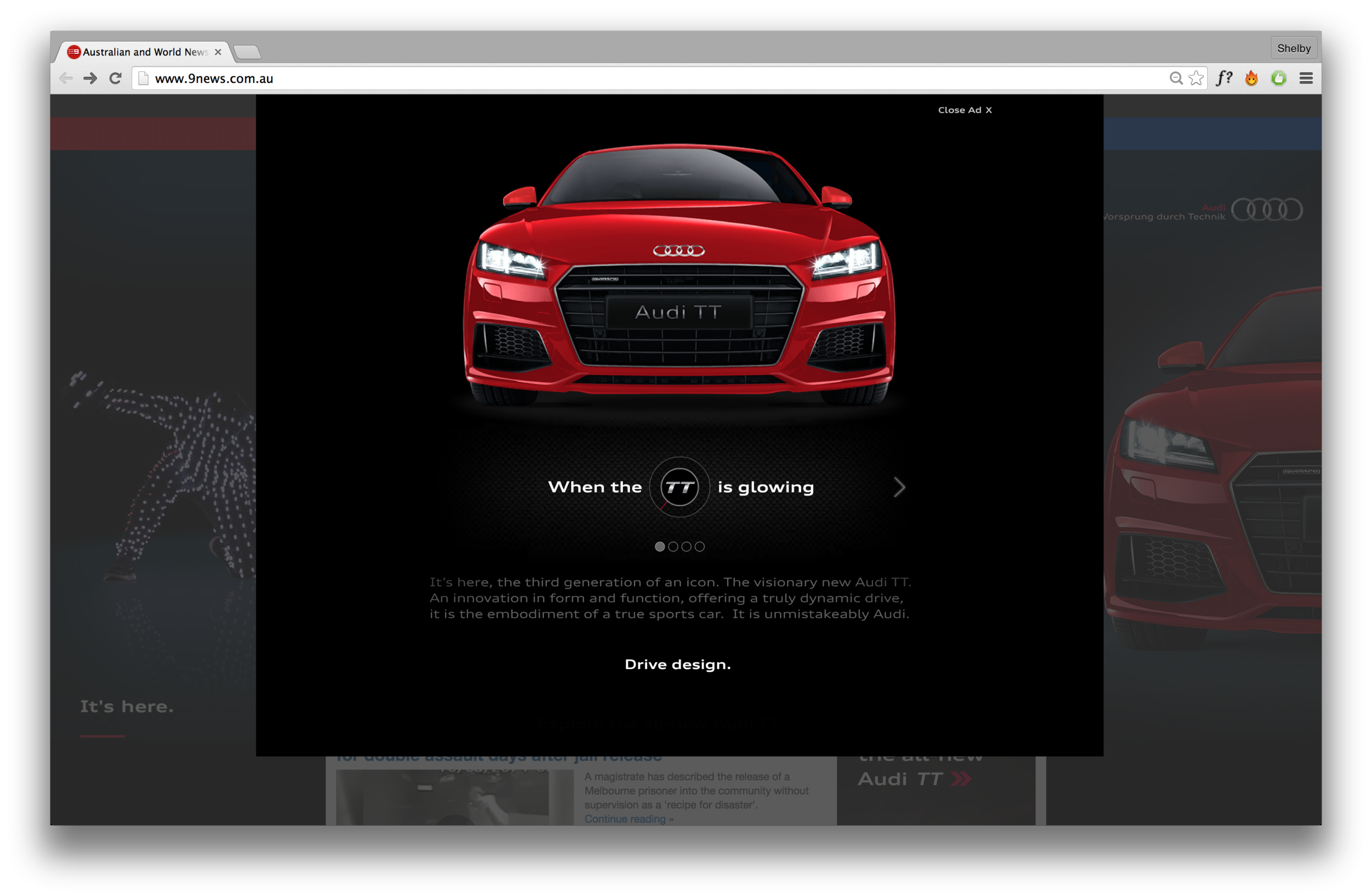The image size is (1372, 895).
Task: Click the Audi rings logo in background banner
Action: [1267, 210]
